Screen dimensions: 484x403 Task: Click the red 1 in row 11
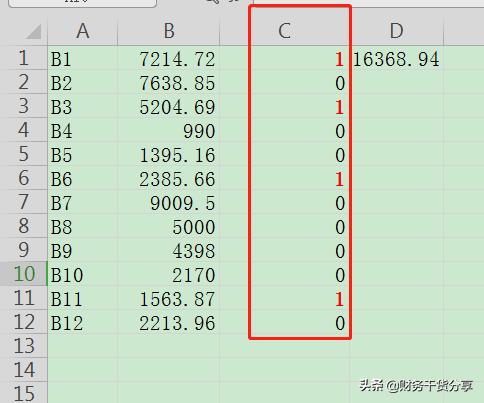coord(339,299)
